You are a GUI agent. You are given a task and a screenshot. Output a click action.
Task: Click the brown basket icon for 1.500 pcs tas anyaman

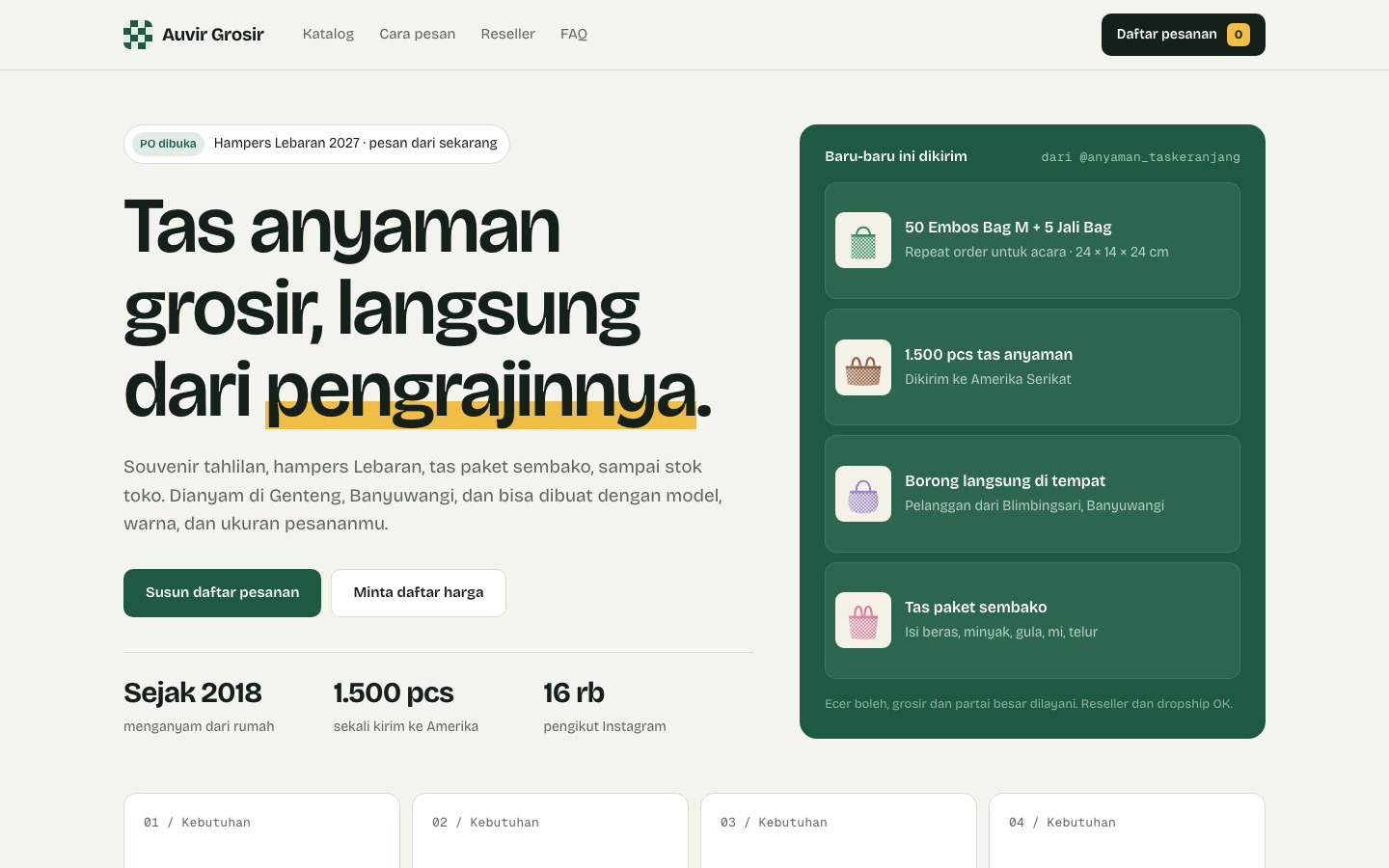coord(863,367)
